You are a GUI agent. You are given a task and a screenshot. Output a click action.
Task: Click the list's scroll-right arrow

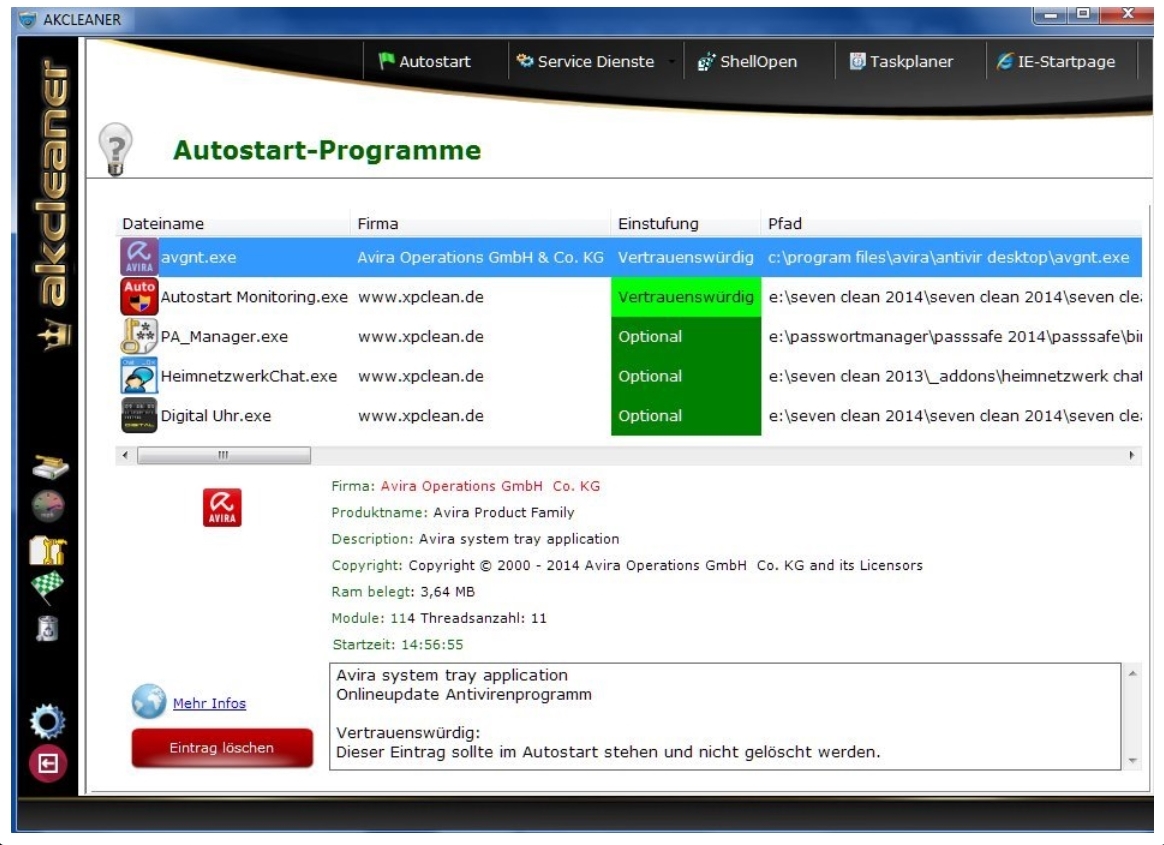(1131, 455)
